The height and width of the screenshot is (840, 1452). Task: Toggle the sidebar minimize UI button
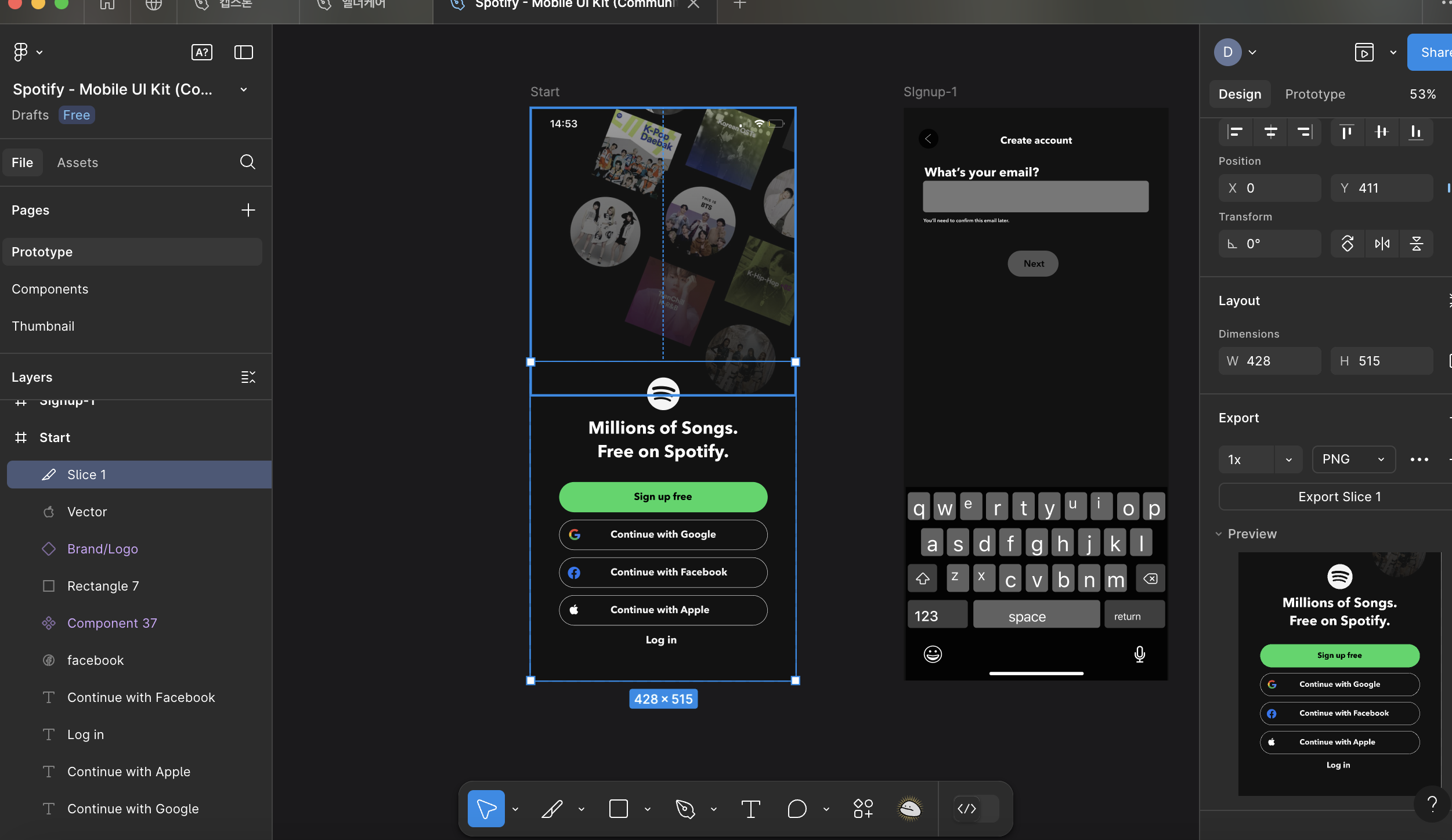[243, 52]
